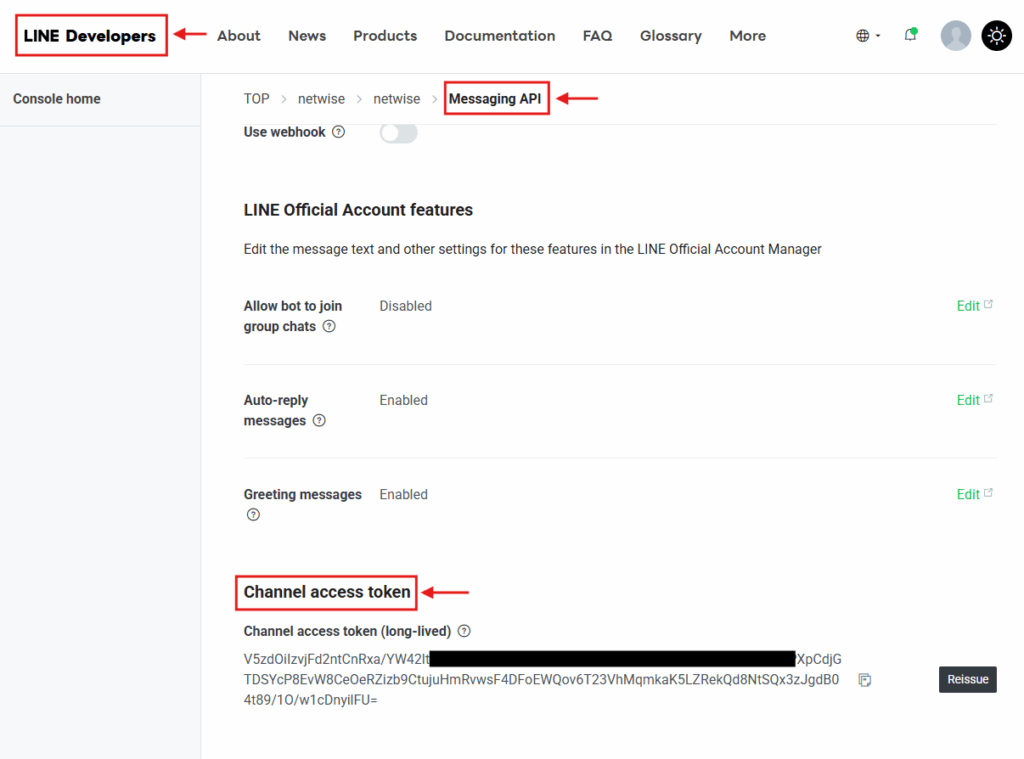Enable the Use webhook switch

click(398, 133)
